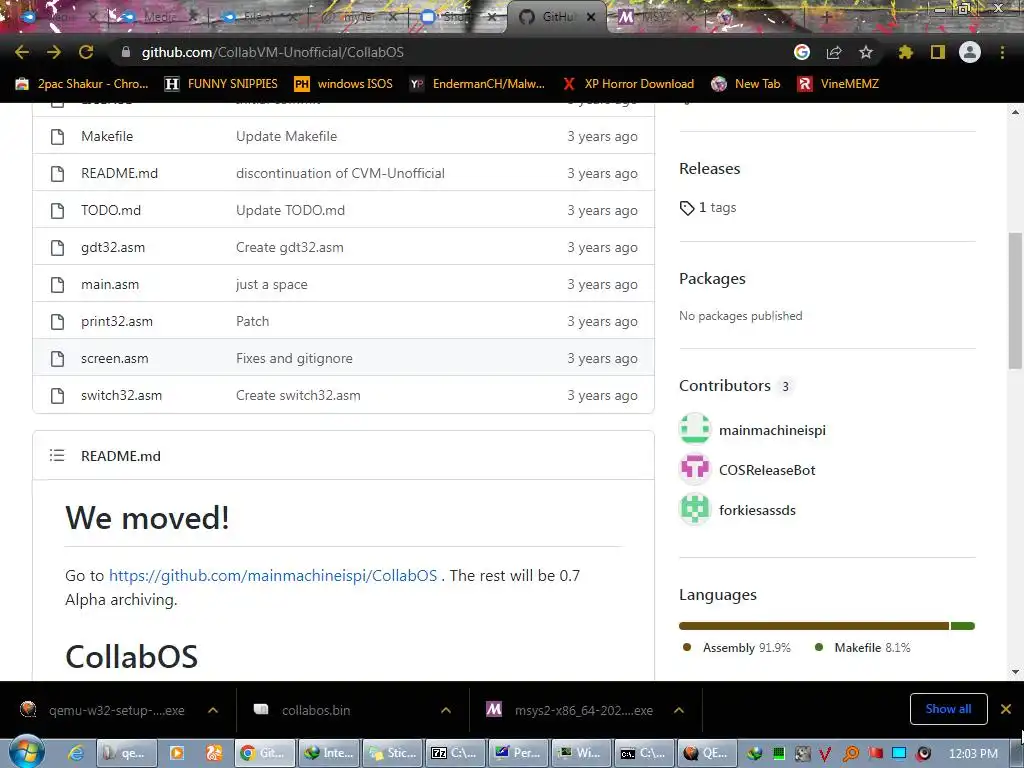Open the screen.asm file

(x=115, y=359)
